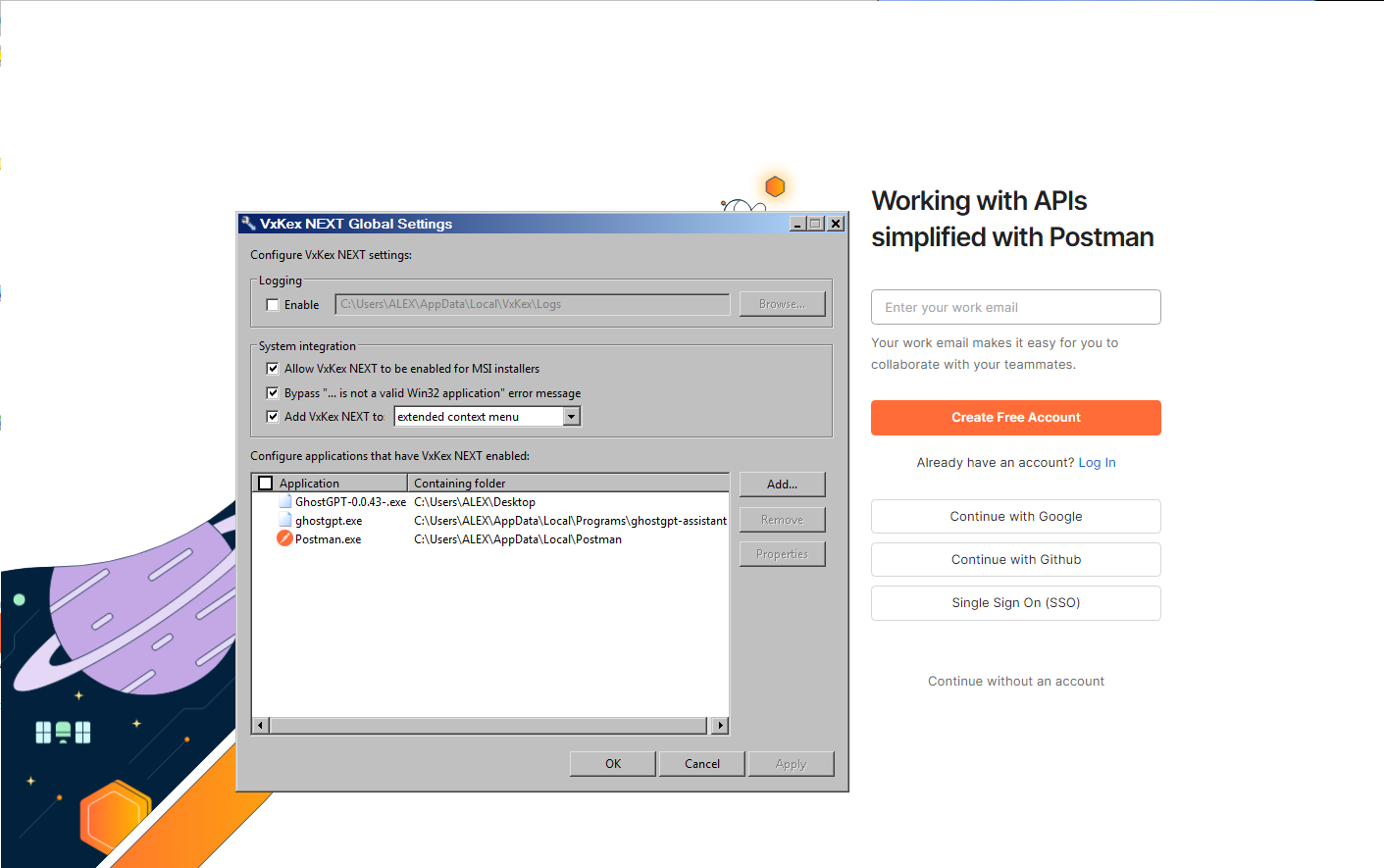The width and height of the screenshot is (1384, 868).
Task: Toggle the Add VxKex NEXT to checkbox
Action: 273,417
